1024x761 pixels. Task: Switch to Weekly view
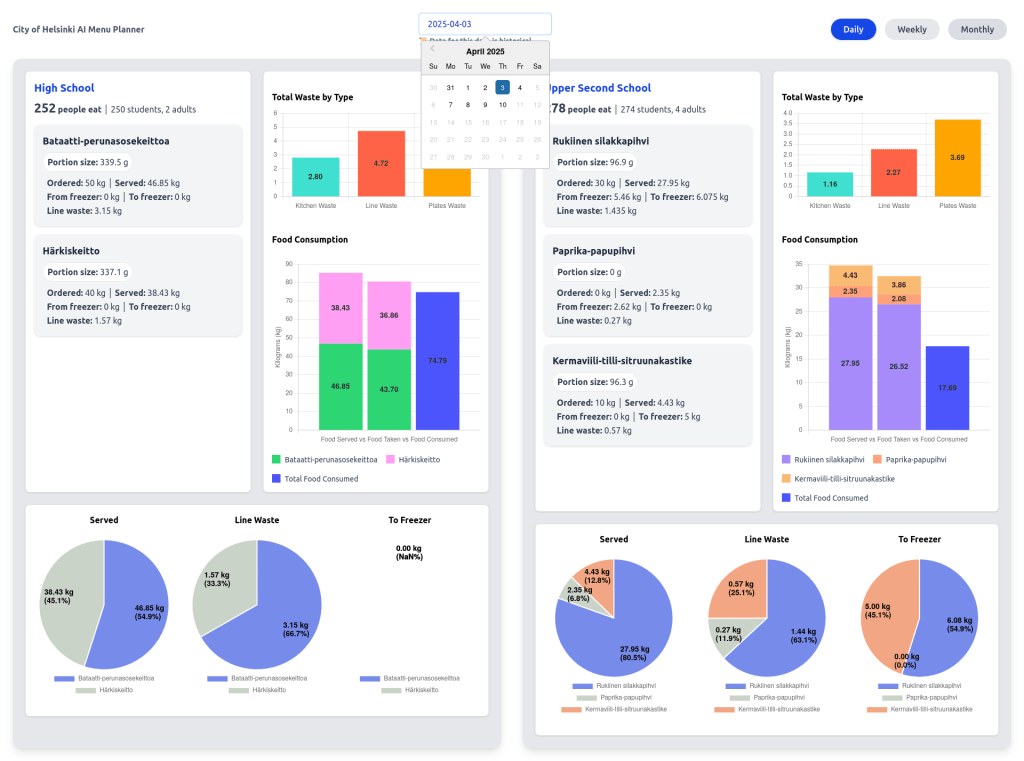[911, 30]
